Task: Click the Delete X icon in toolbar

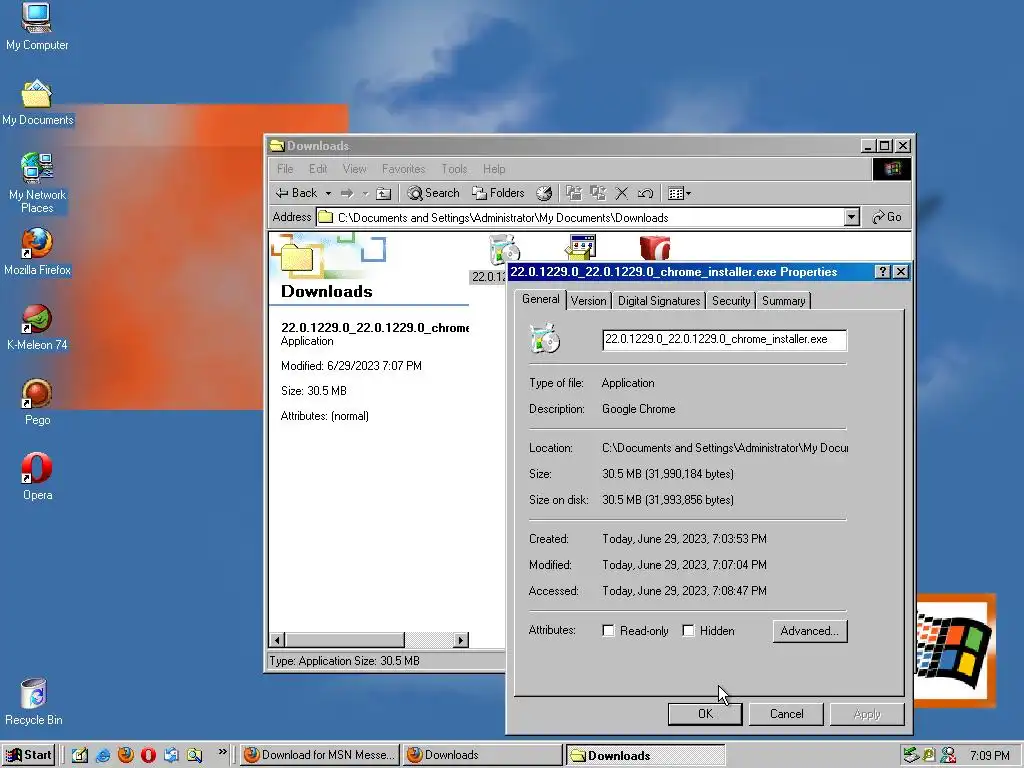Action: point(622,193)
